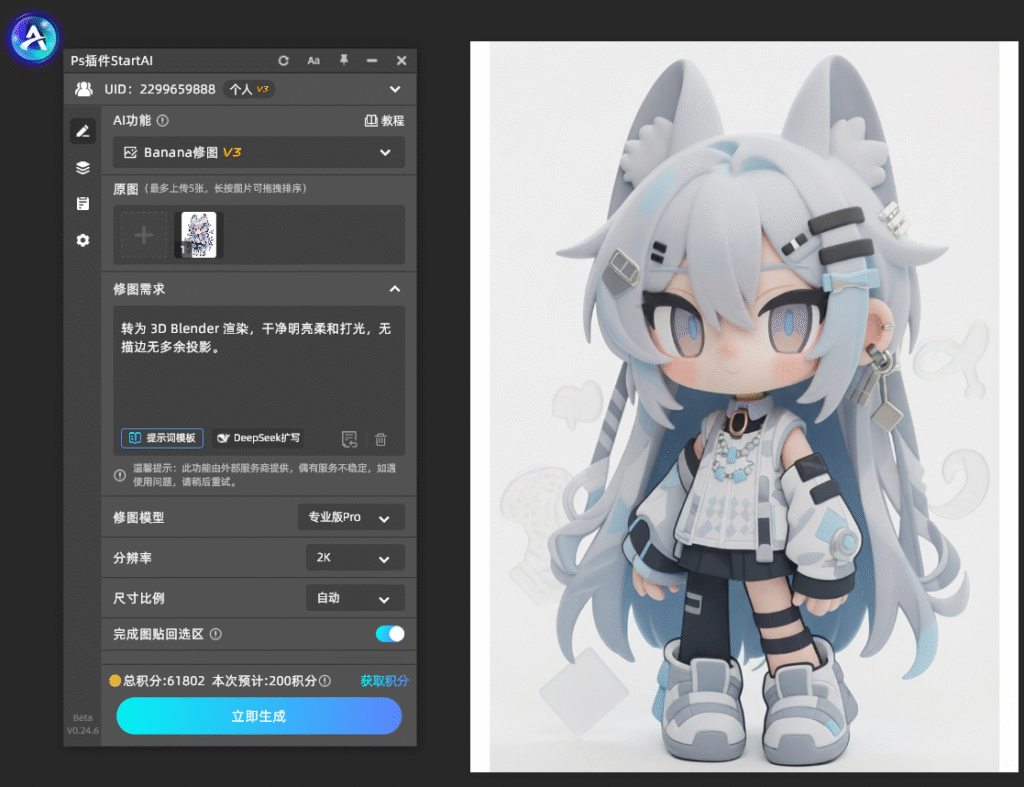Viewport: 1024px width, 787px height.
Task: Click the gold coin icon by 总积分
Action: (x=115, y=681)
